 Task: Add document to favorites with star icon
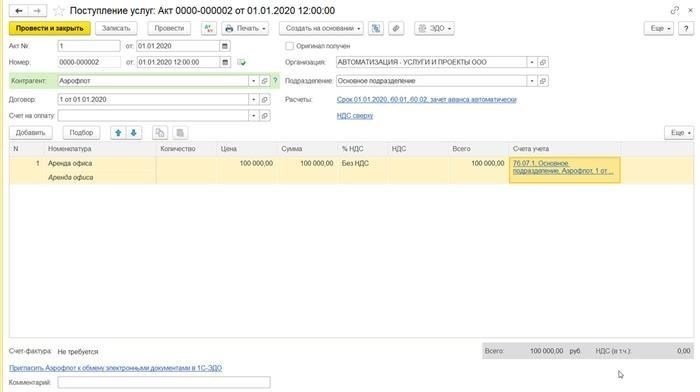coord(59,11)
